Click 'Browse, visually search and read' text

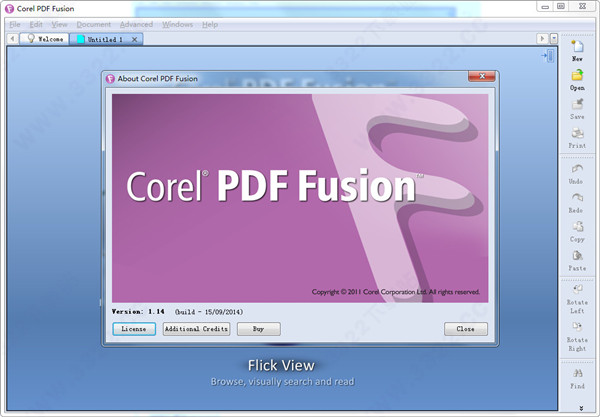tap(282, 382)
